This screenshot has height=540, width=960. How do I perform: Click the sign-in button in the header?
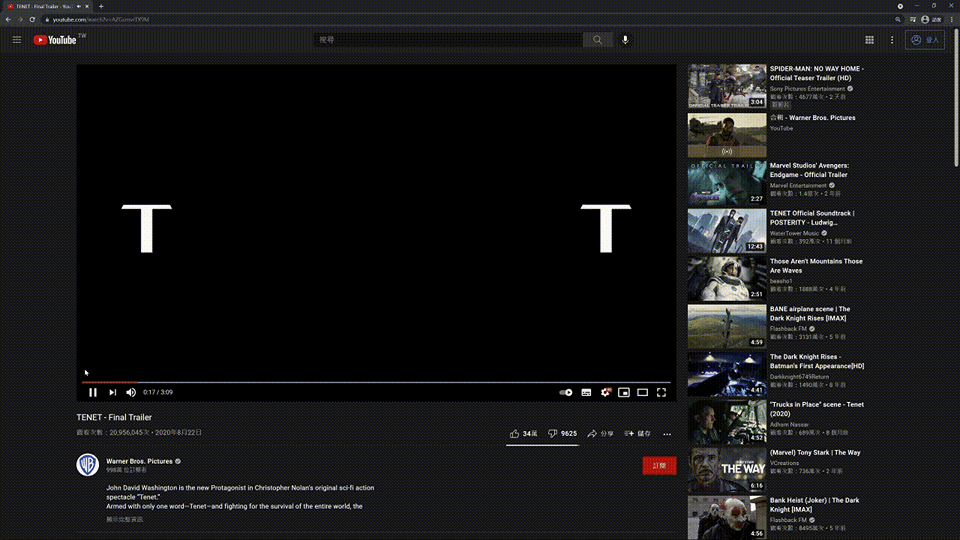(x=924, y=40)
